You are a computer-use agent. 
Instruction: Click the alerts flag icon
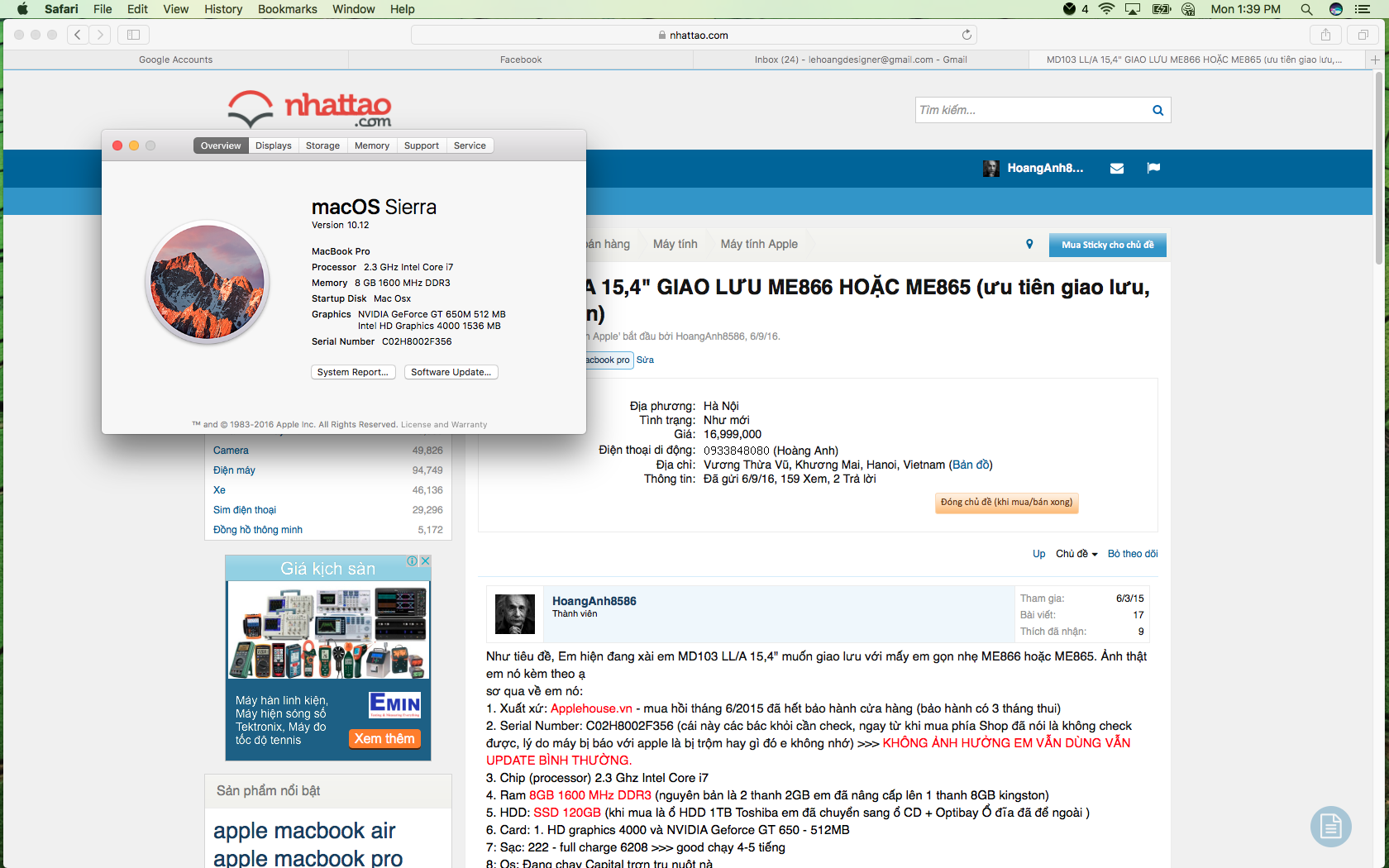click(1153, 169)
